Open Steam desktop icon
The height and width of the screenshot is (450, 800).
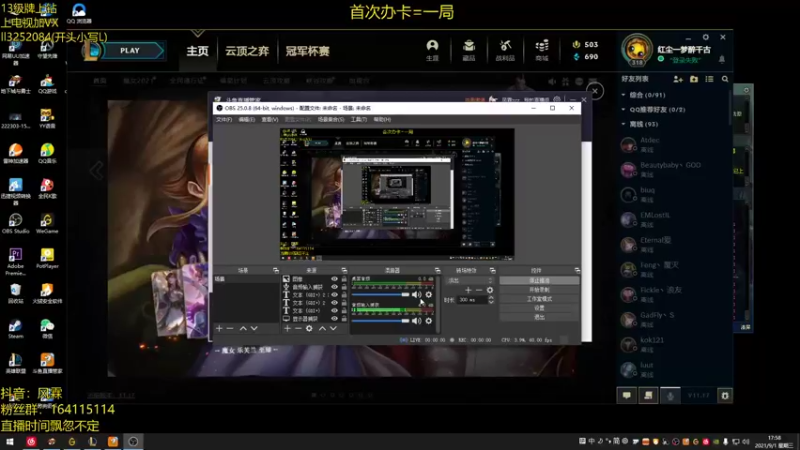click(15, 329)
